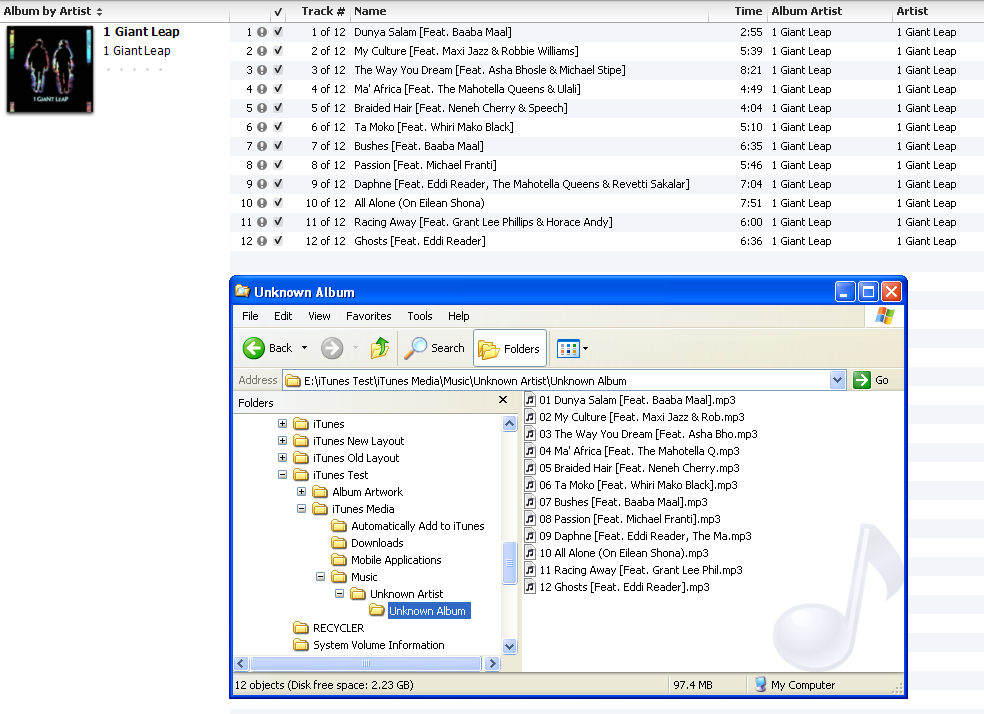Expand the Album Artwork folder
Image resolution: width=984 pixels, height=714 pixels.
tap(301, 491)
